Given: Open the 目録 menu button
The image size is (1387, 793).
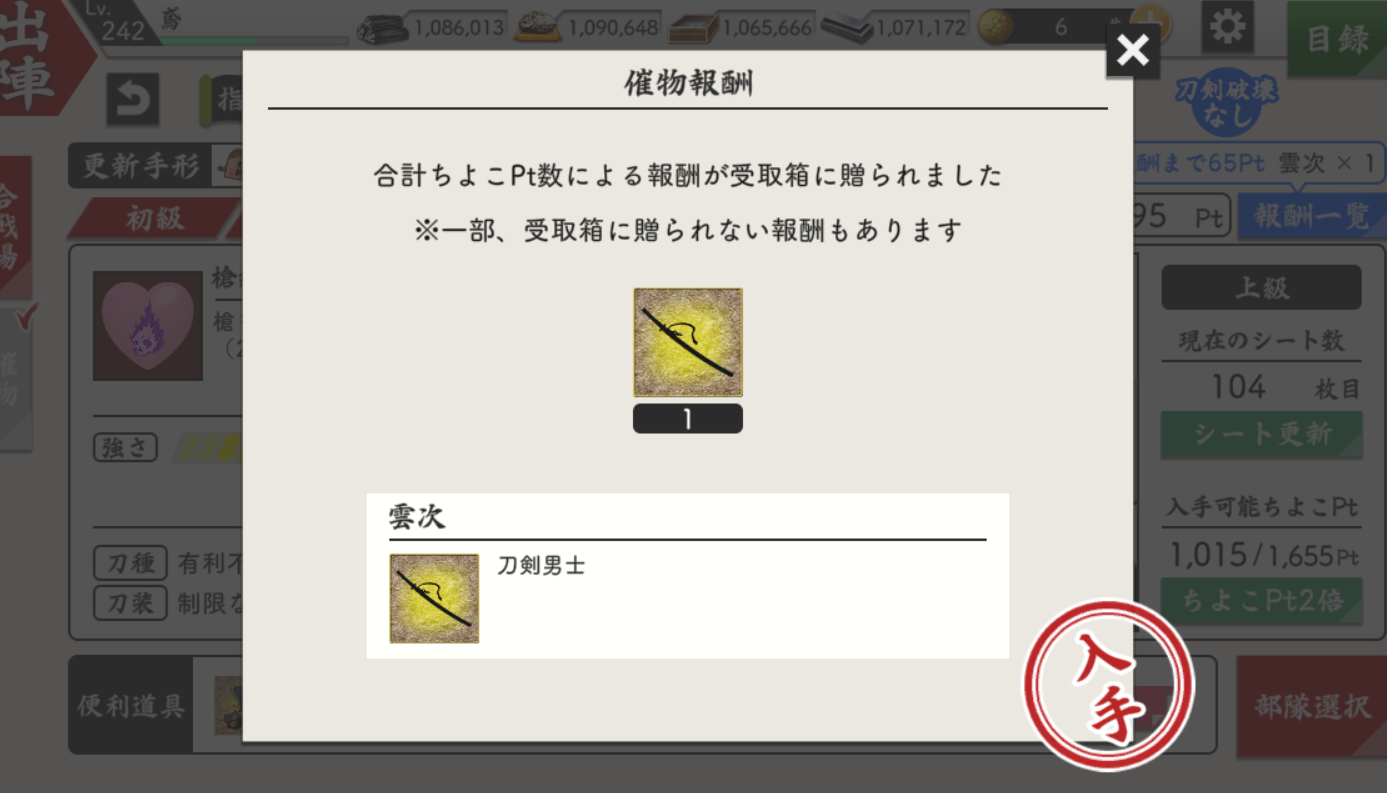Looking at the screenshot, I should [x=1336, y=39].
